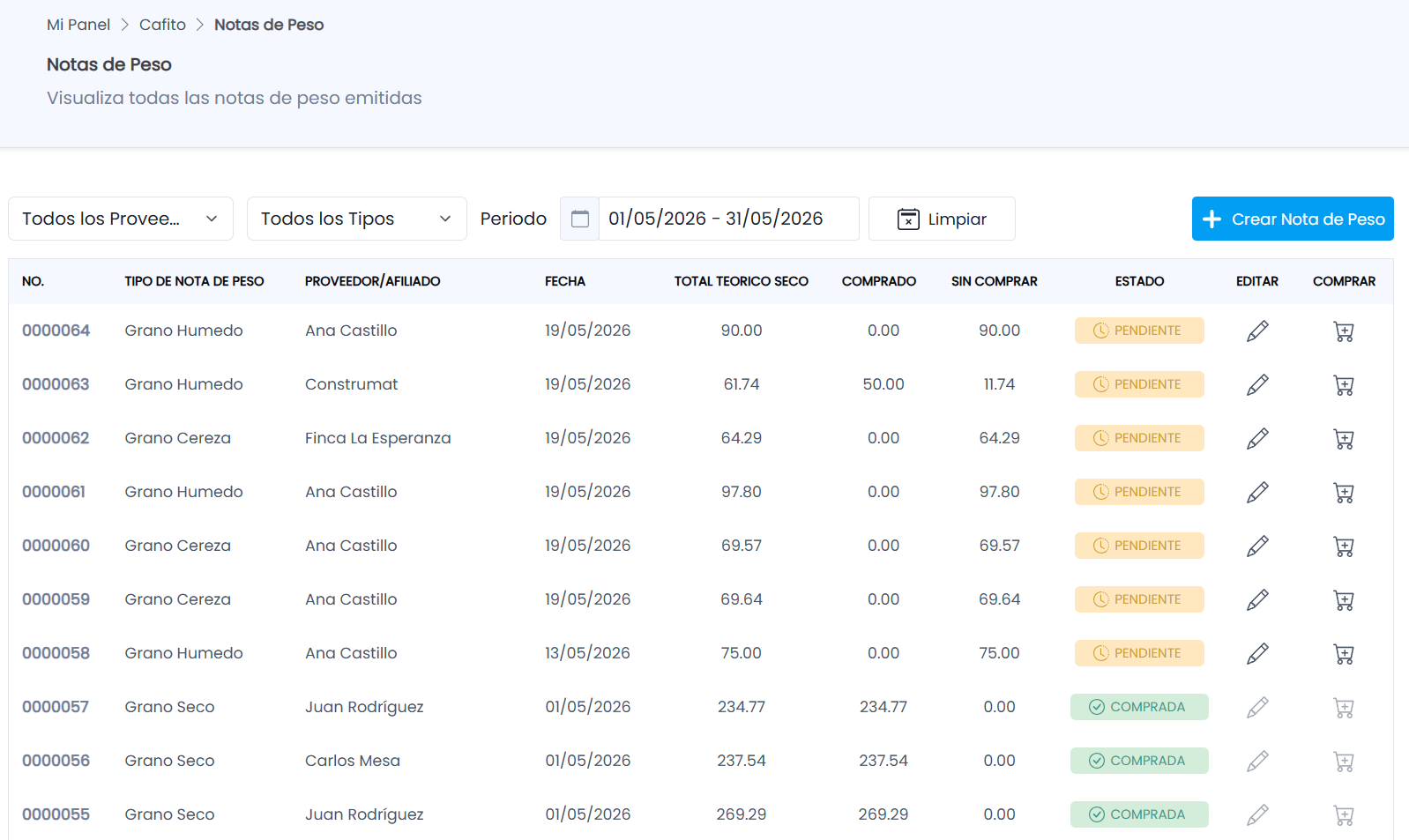The image size is (1409, 840).
Task: Navigate to the Cafito breadcrumb
Action: (162, 25)
